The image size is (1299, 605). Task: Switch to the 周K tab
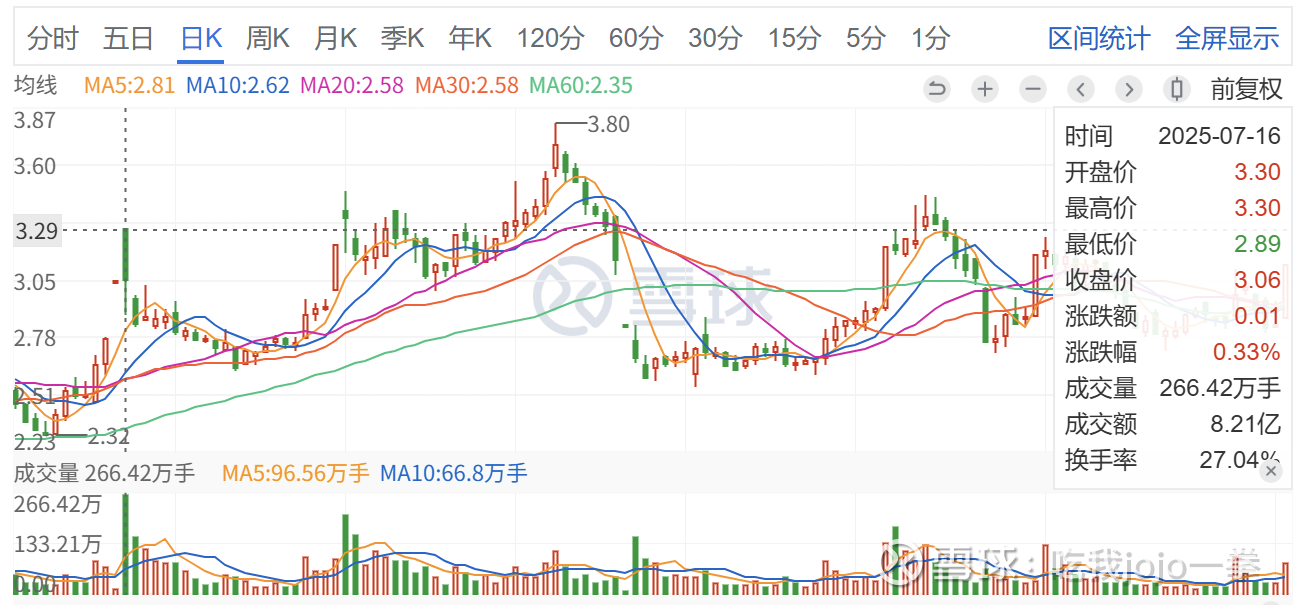pyautogui.click(x=268, y=39)
